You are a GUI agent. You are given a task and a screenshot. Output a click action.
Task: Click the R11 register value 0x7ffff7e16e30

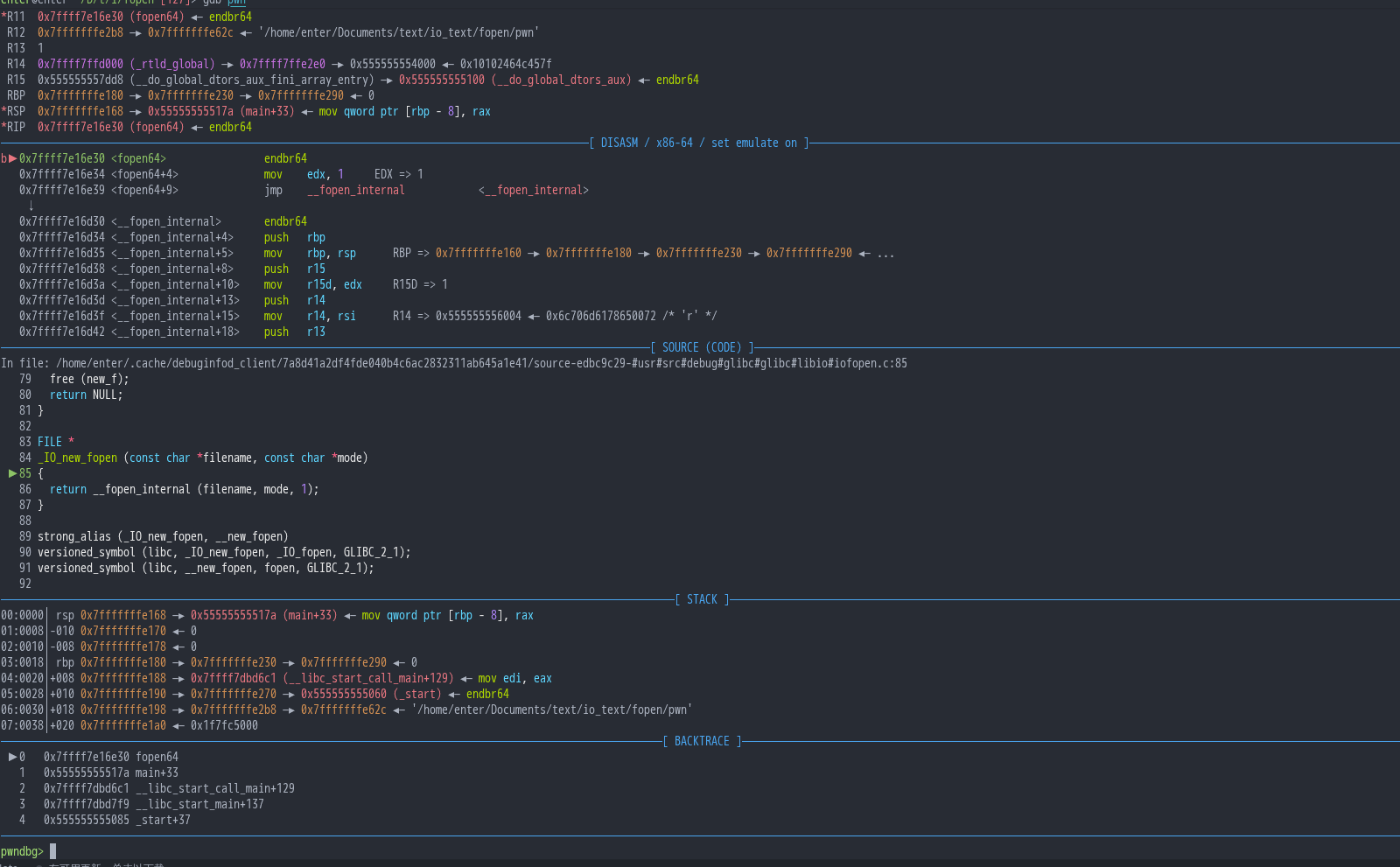coord(80,17)
